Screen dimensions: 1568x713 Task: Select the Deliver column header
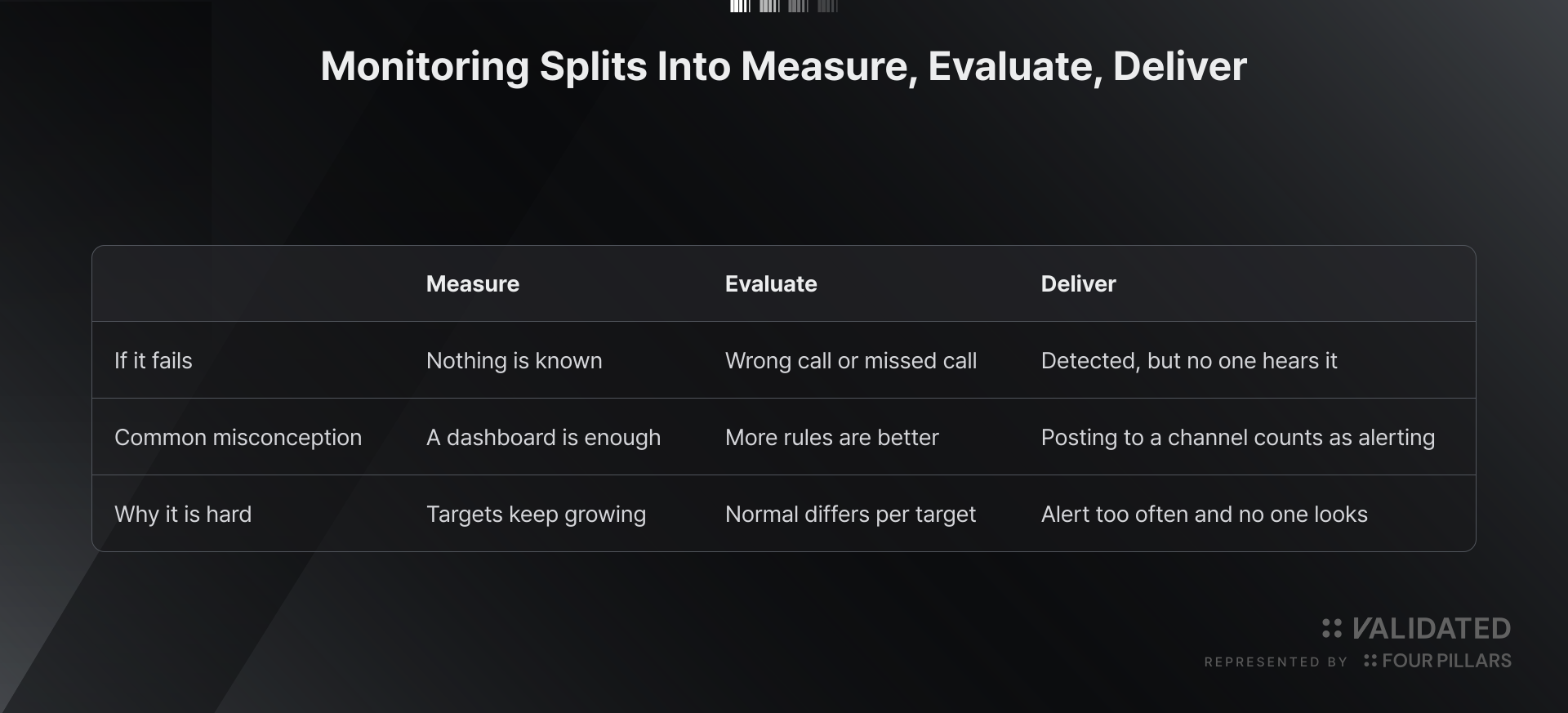1078,284
